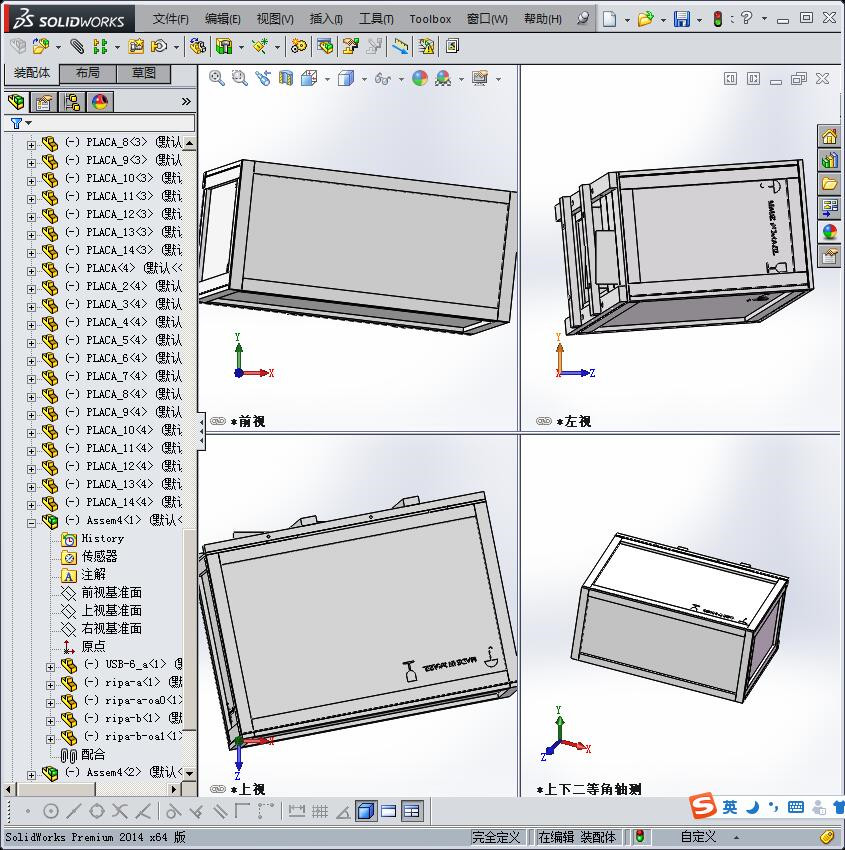Expand the PLACA_8<3> tree node

[31, 145]
